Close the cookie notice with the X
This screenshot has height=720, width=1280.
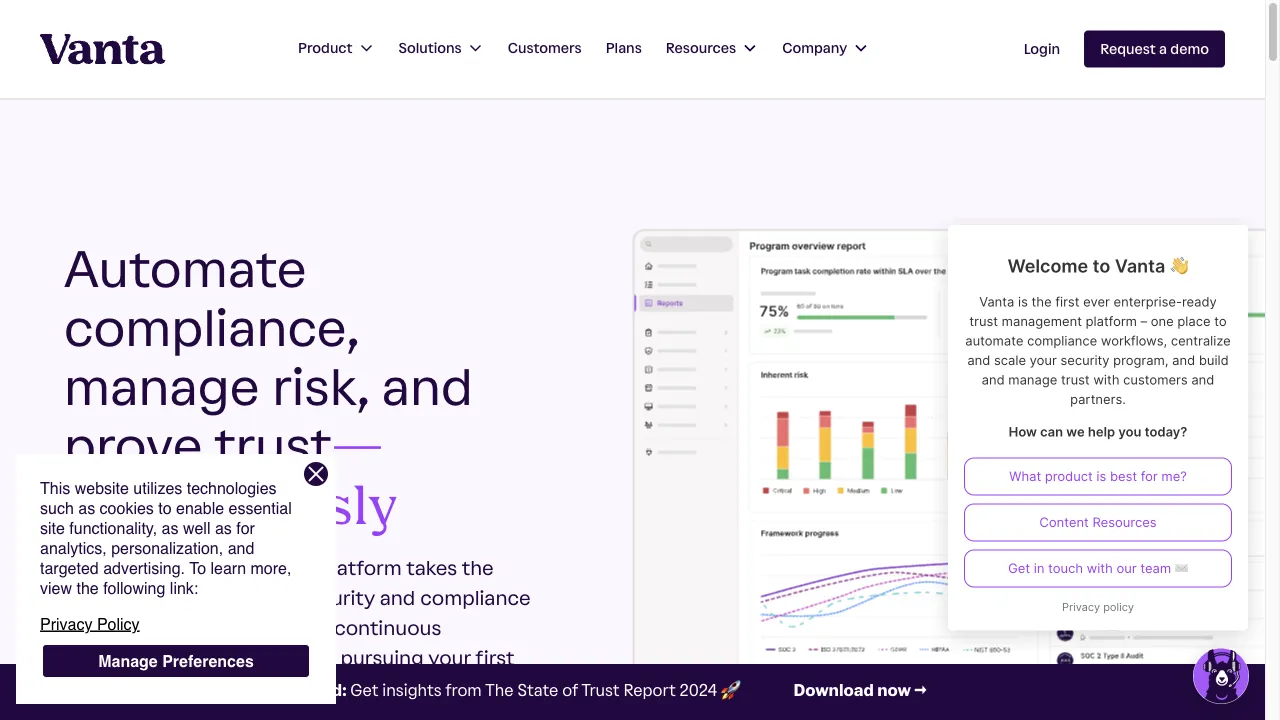pyautogui.click(x=316, y=474)
